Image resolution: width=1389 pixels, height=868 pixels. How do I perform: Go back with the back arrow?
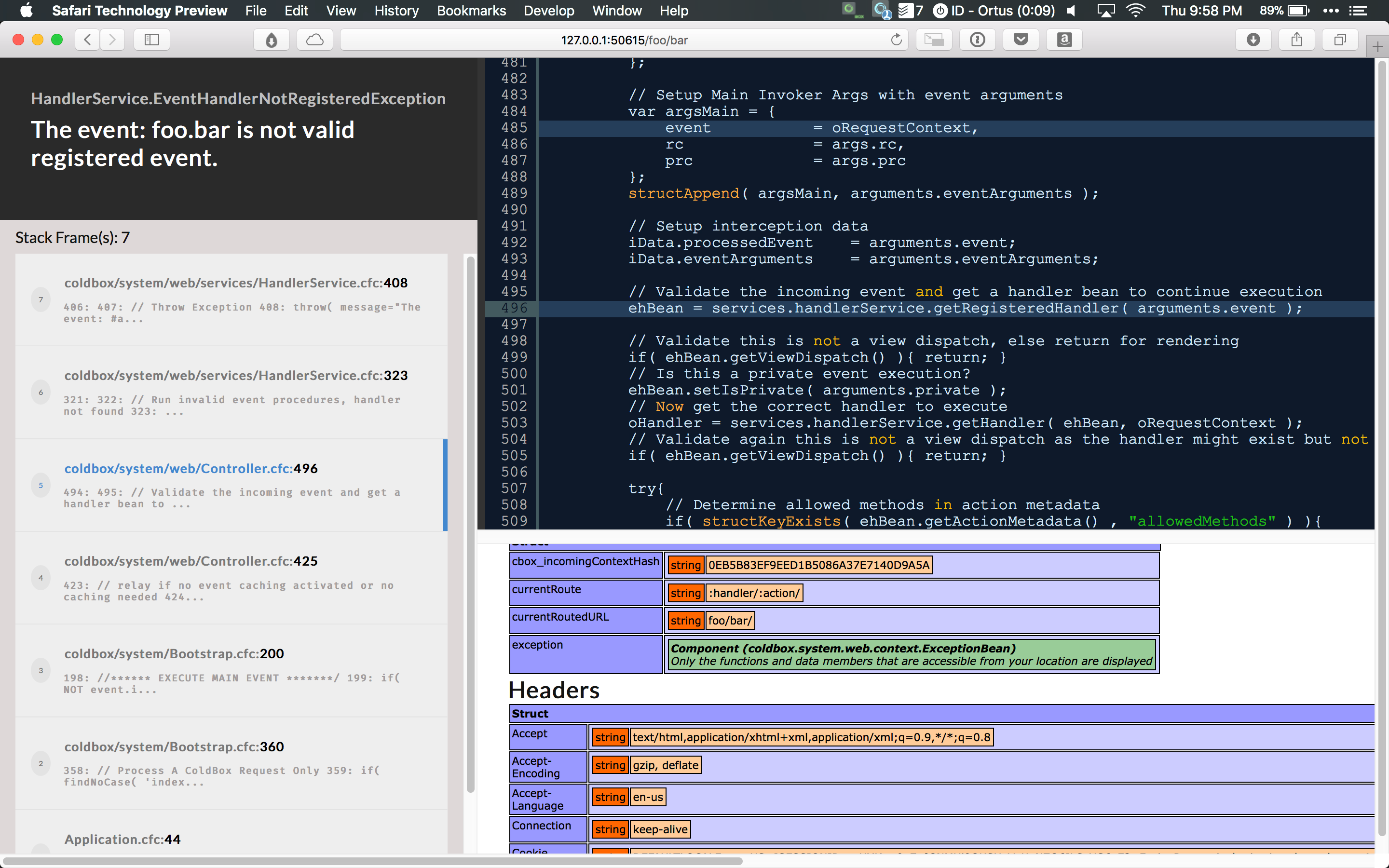[x=88, y=40]
